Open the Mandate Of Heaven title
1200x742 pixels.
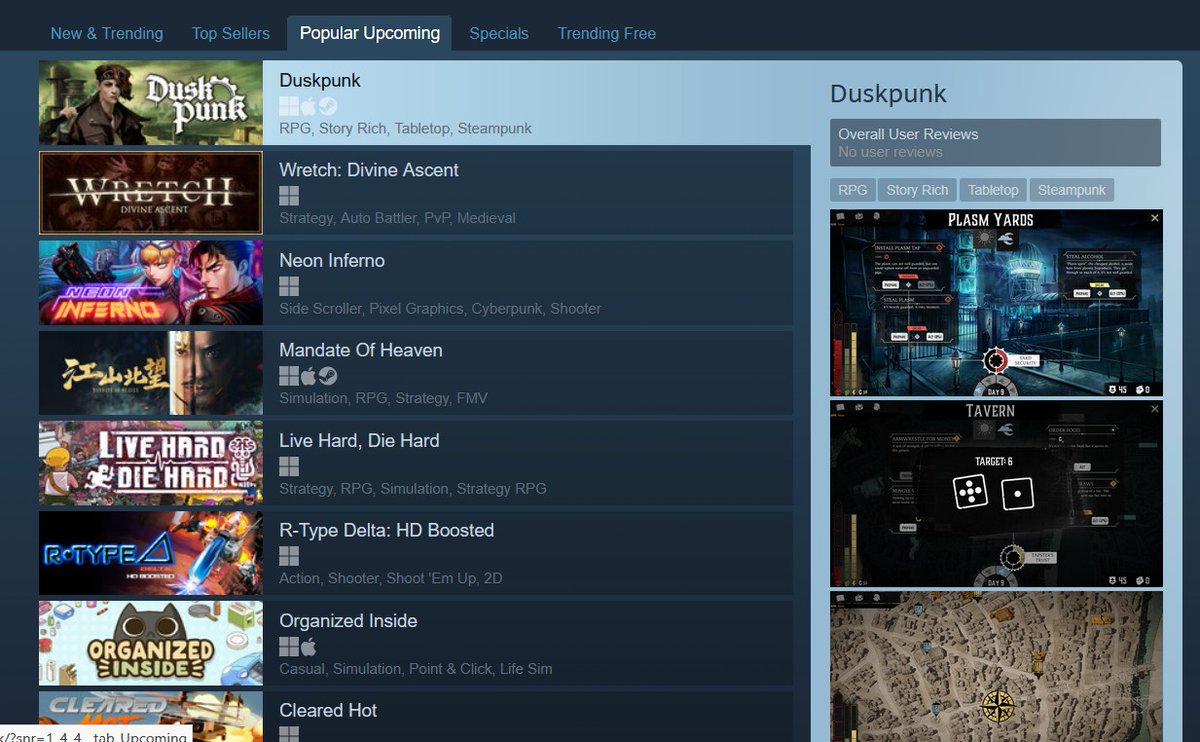coord(361,350)
